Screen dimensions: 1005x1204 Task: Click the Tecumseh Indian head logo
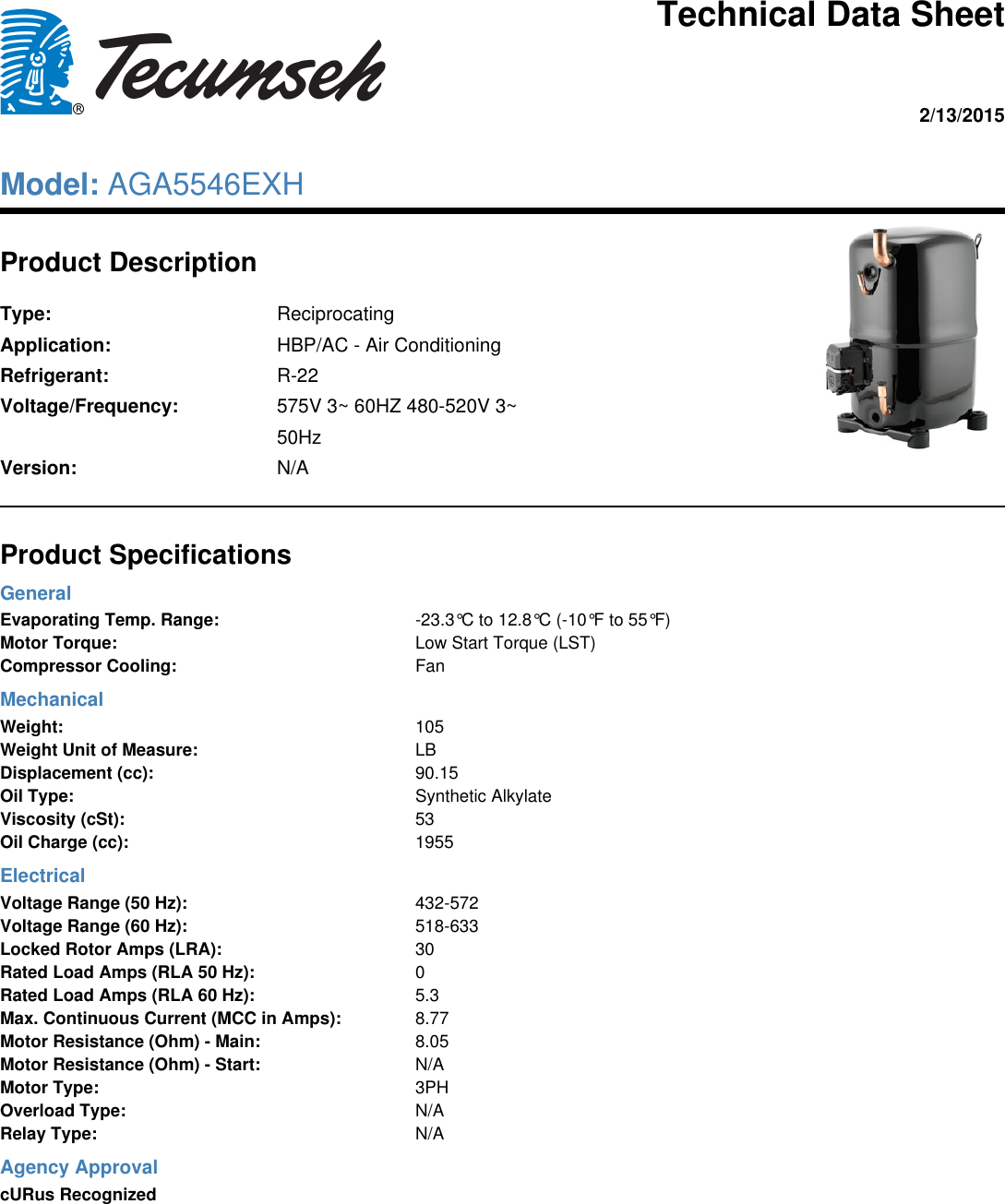39,60
